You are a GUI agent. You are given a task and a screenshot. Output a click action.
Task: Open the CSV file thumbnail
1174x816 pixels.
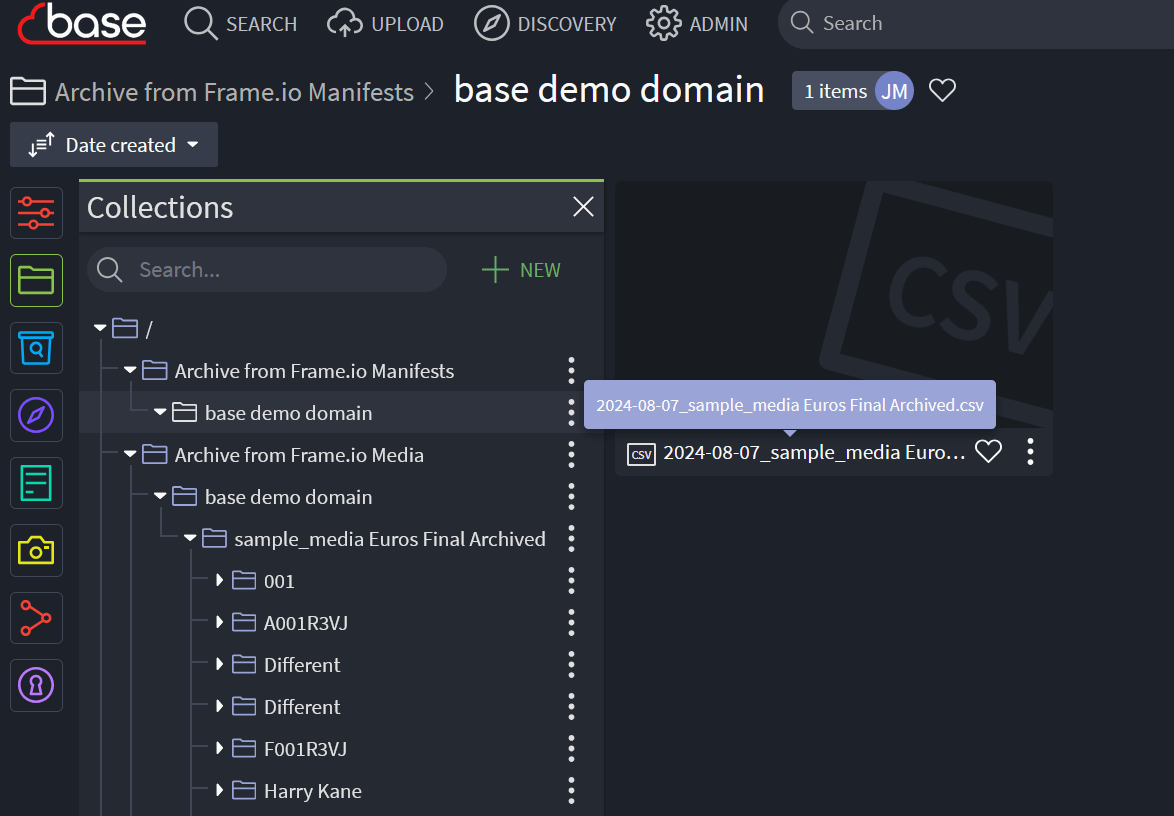tap(834, 305)
